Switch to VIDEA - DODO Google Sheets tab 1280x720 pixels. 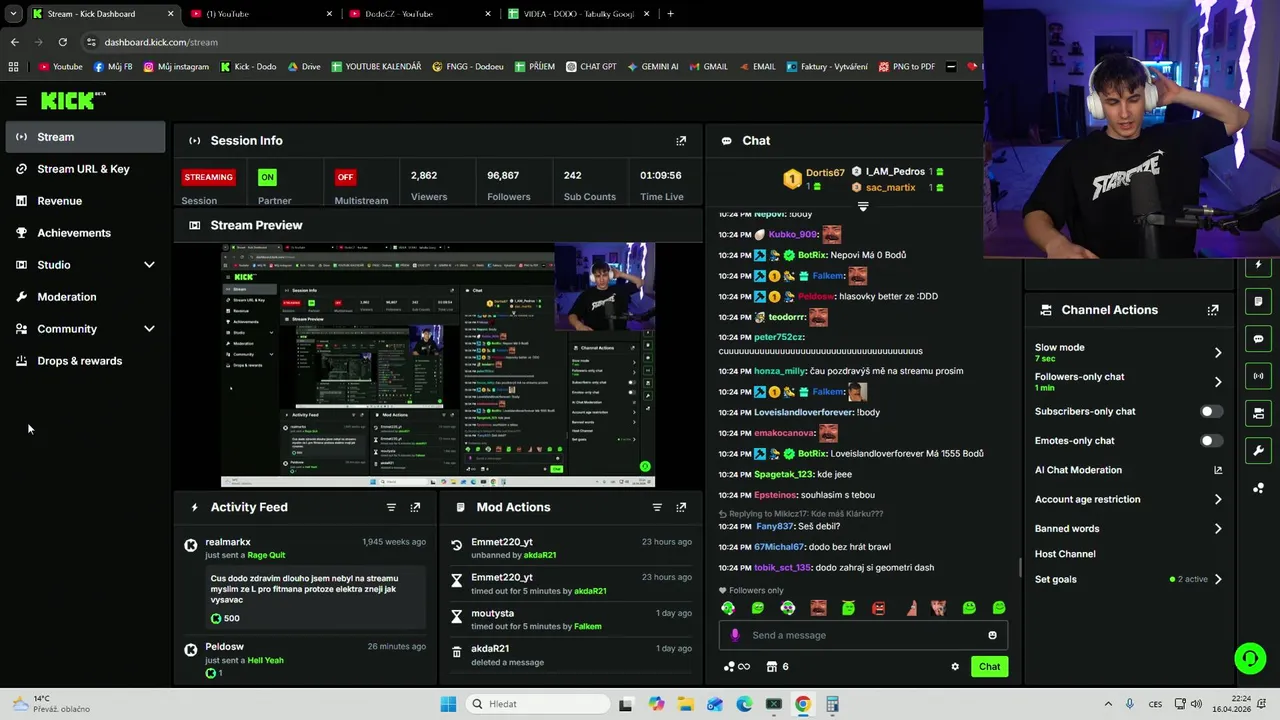tap(580, 14)
